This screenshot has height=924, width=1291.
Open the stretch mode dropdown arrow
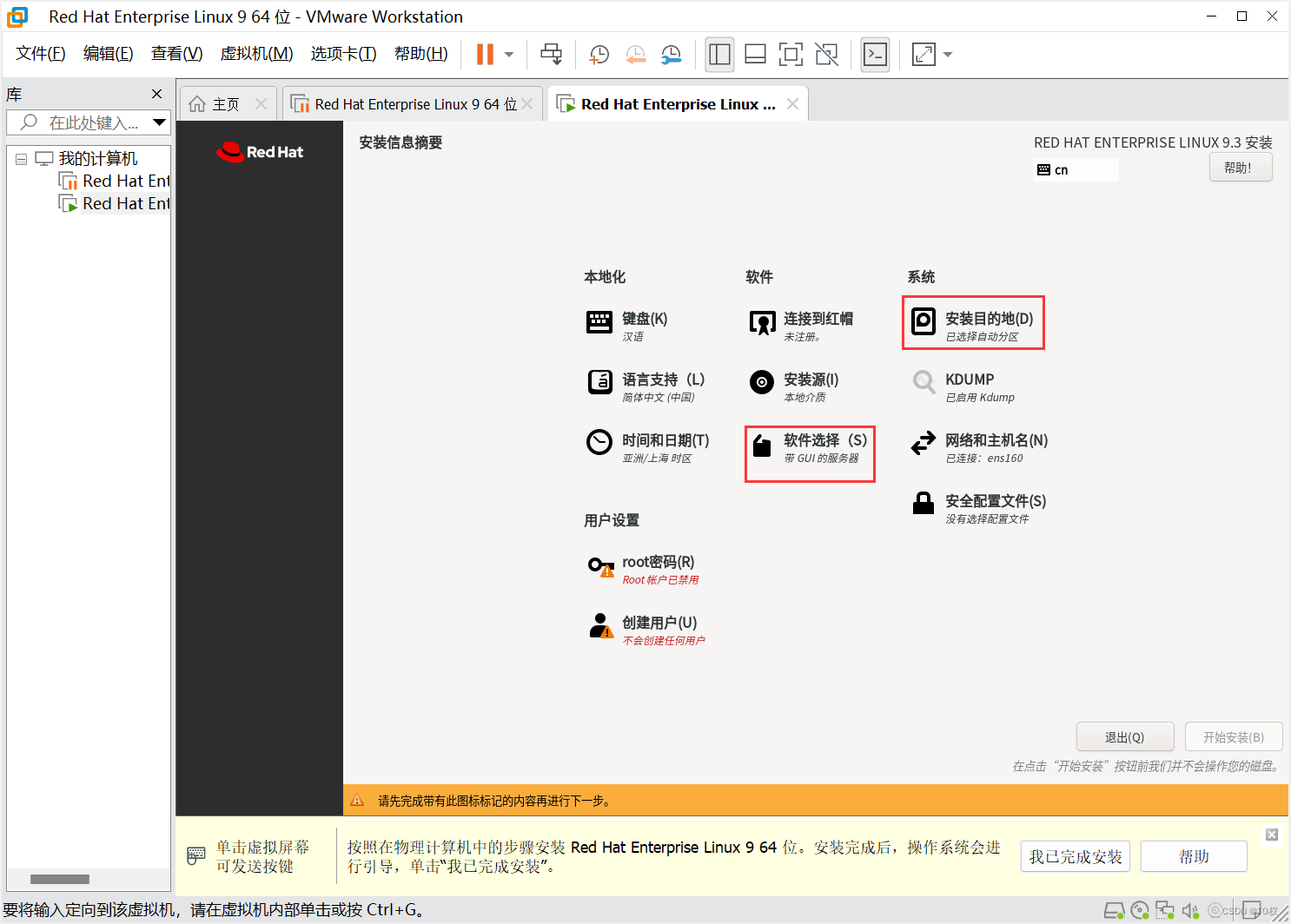pyautogui.click(x=947, y=54)
